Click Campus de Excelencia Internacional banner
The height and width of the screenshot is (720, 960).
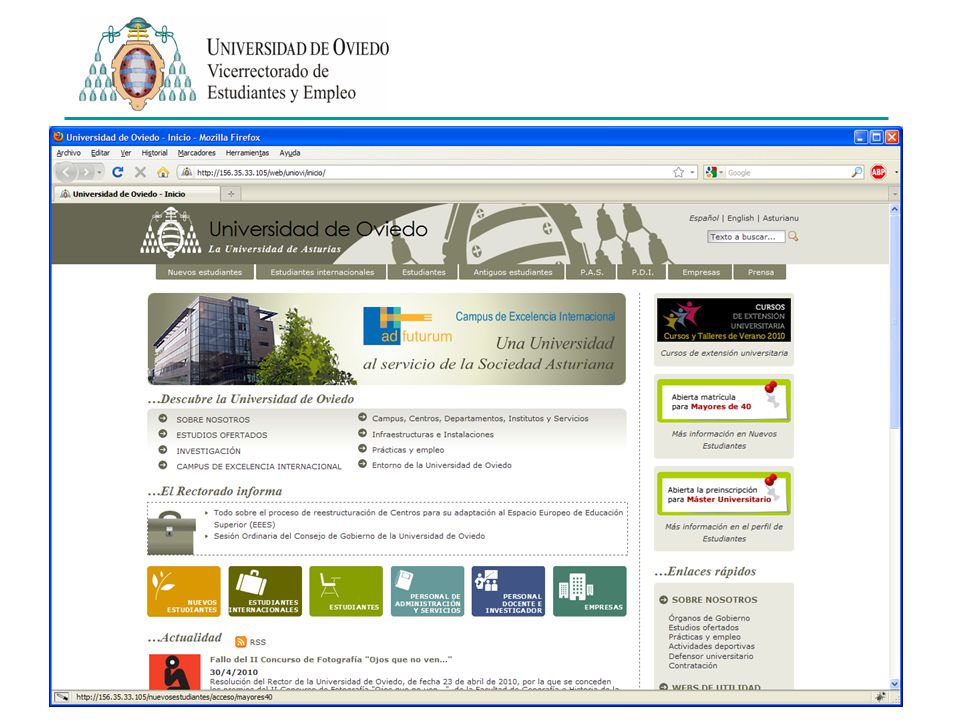[x=386, y=339]
